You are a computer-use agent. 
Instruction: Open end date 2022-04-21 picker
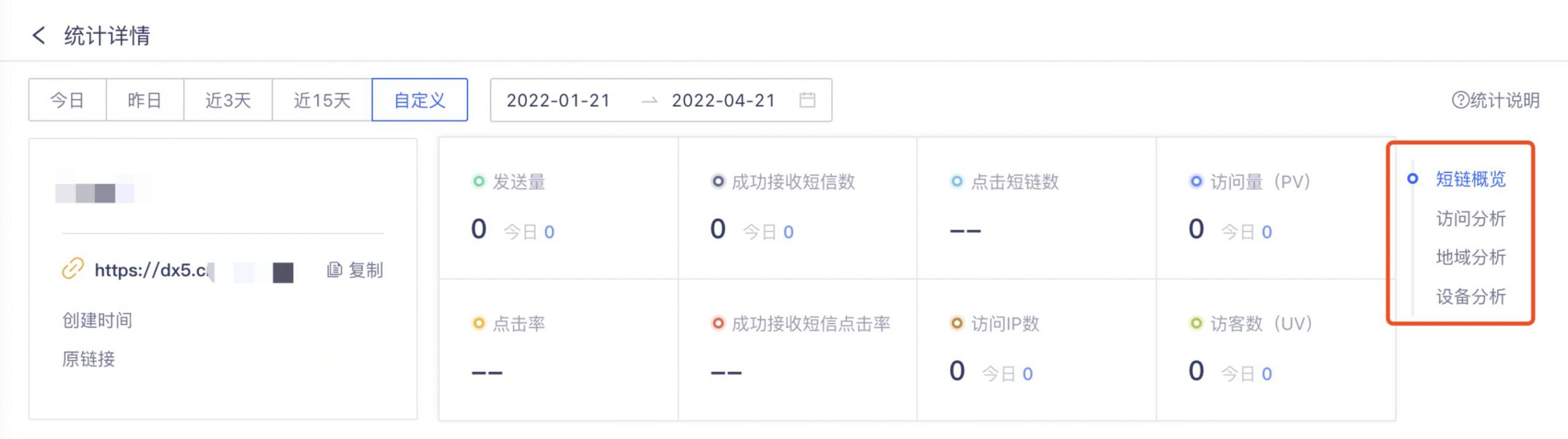[723, 100]
